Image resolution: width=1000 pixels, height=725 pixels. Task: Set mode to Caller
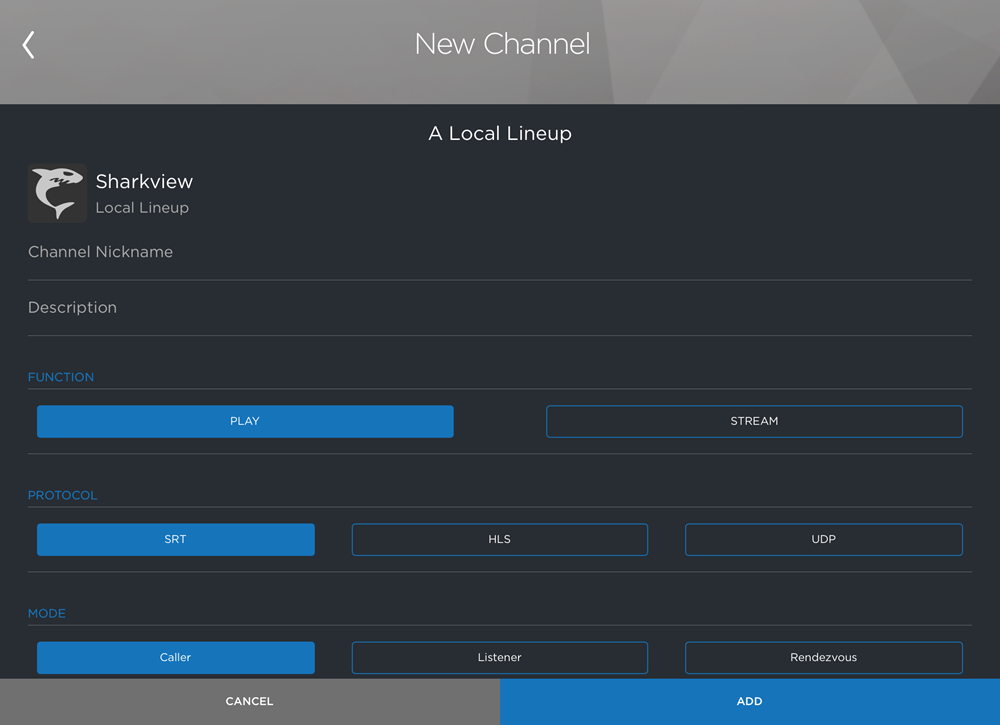(175, 657)
